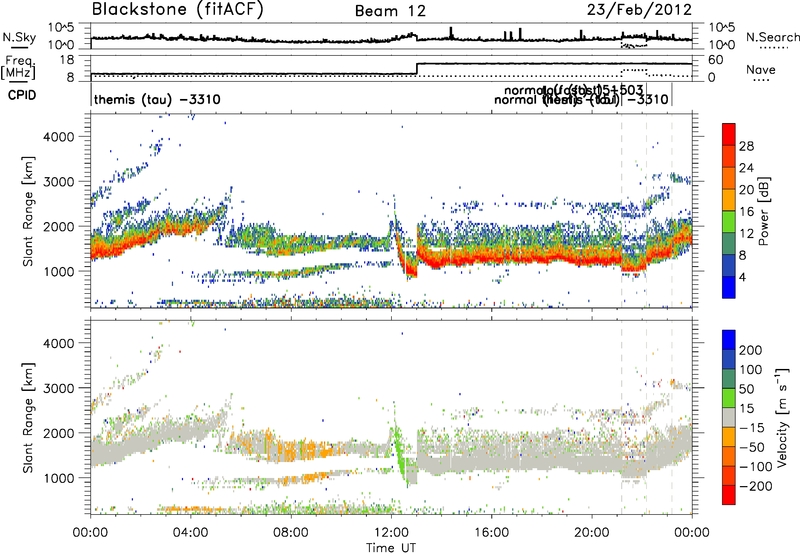
Task: Click the date '23/Feb/2012'
Action: click(639, 10)
